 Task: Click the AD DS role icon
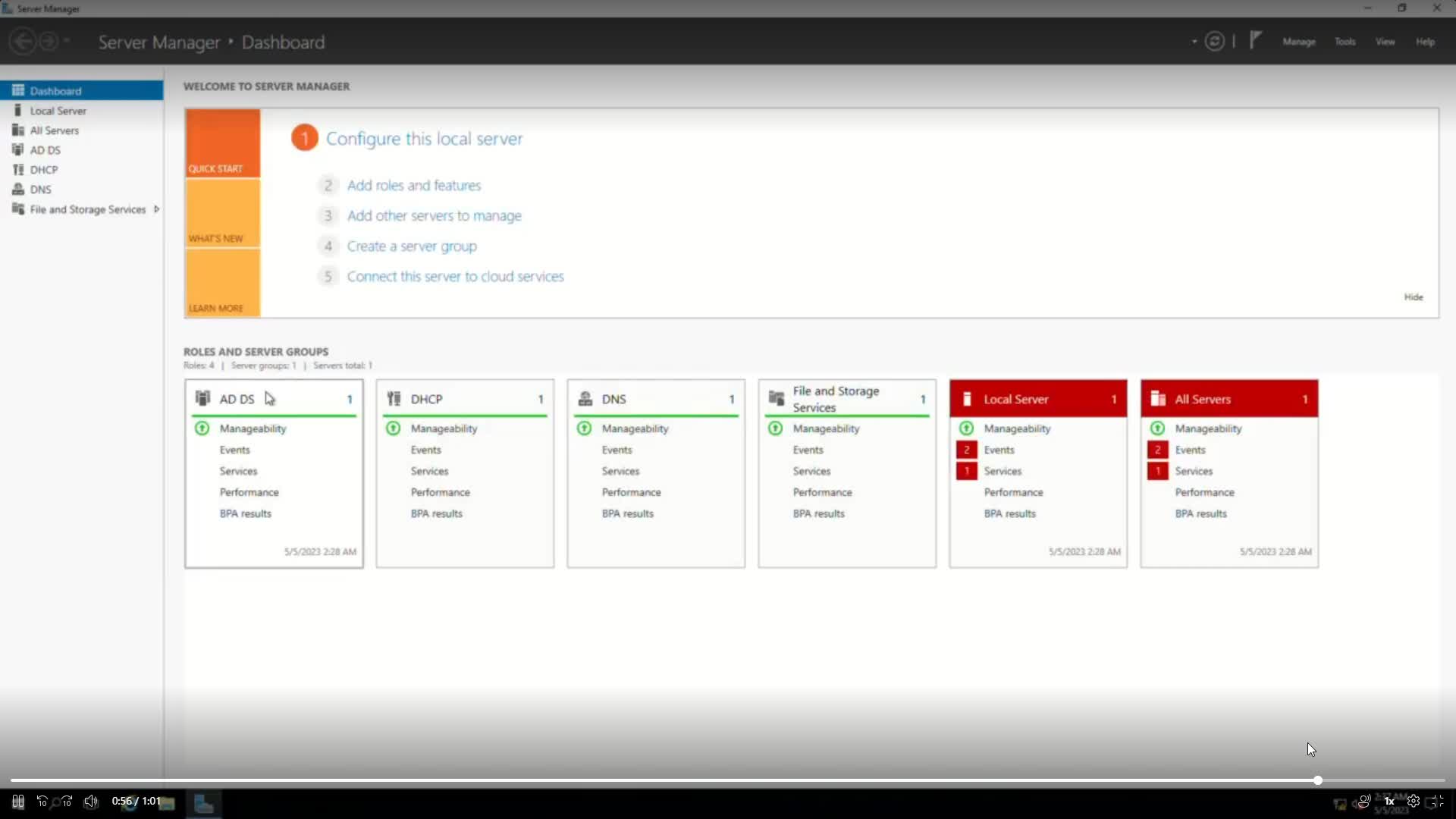point(202,398)
